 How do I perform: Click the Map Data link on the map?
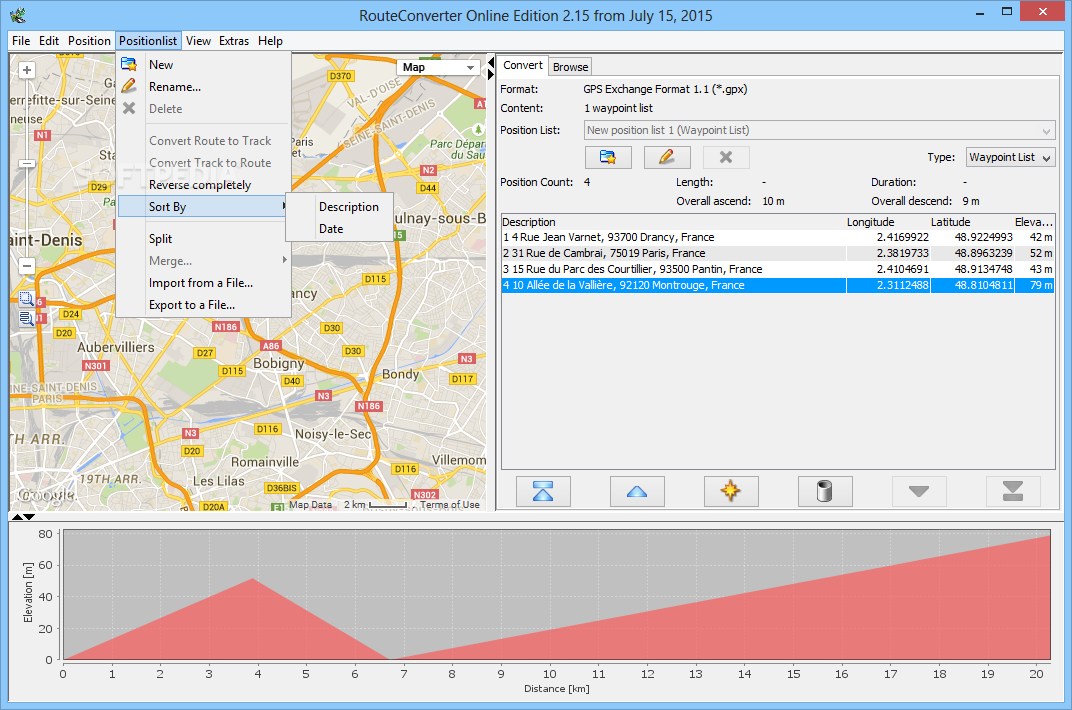310,504
